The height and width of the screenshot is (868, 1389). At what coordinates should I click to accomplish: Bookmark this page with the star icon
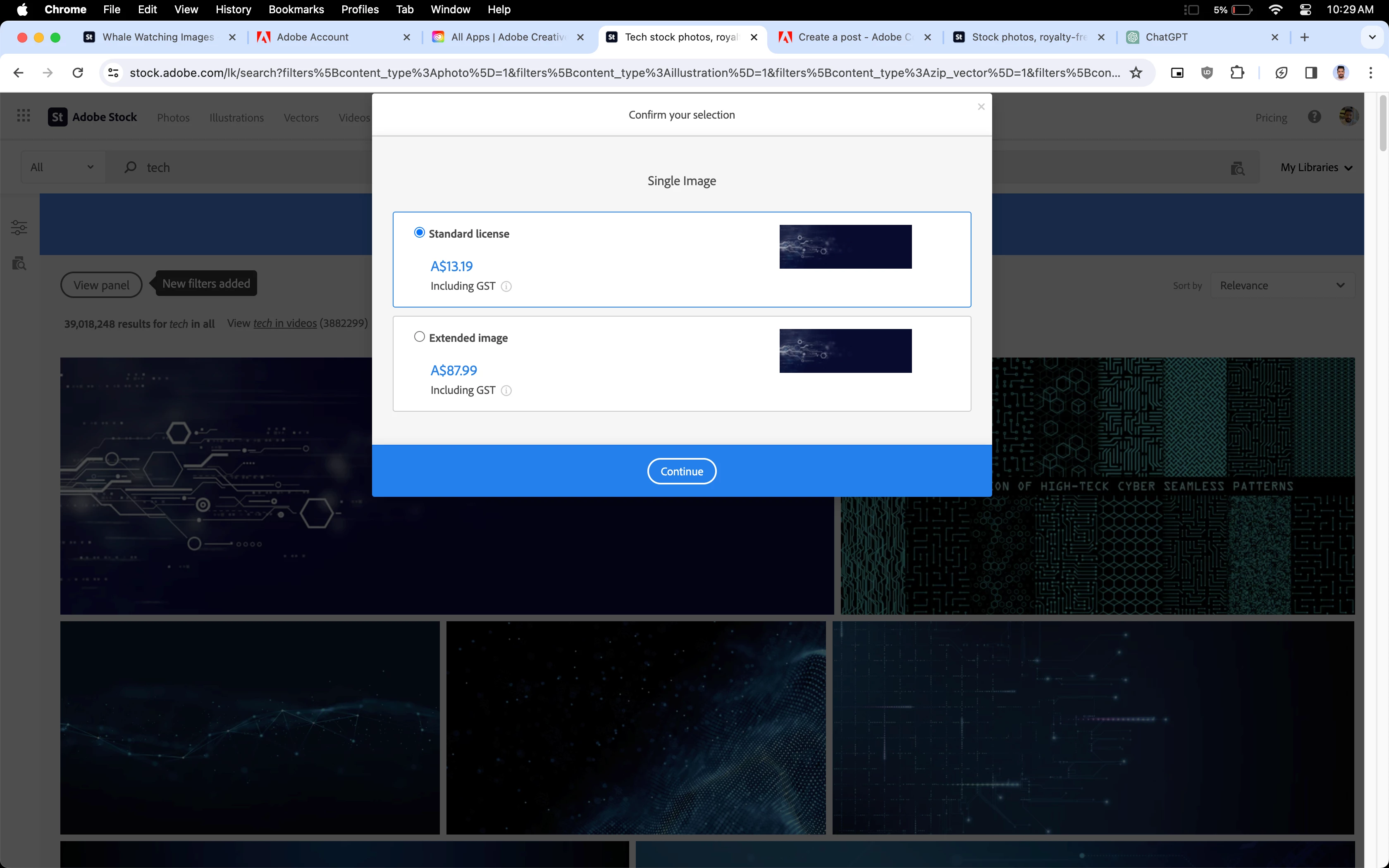(1135, 73)
